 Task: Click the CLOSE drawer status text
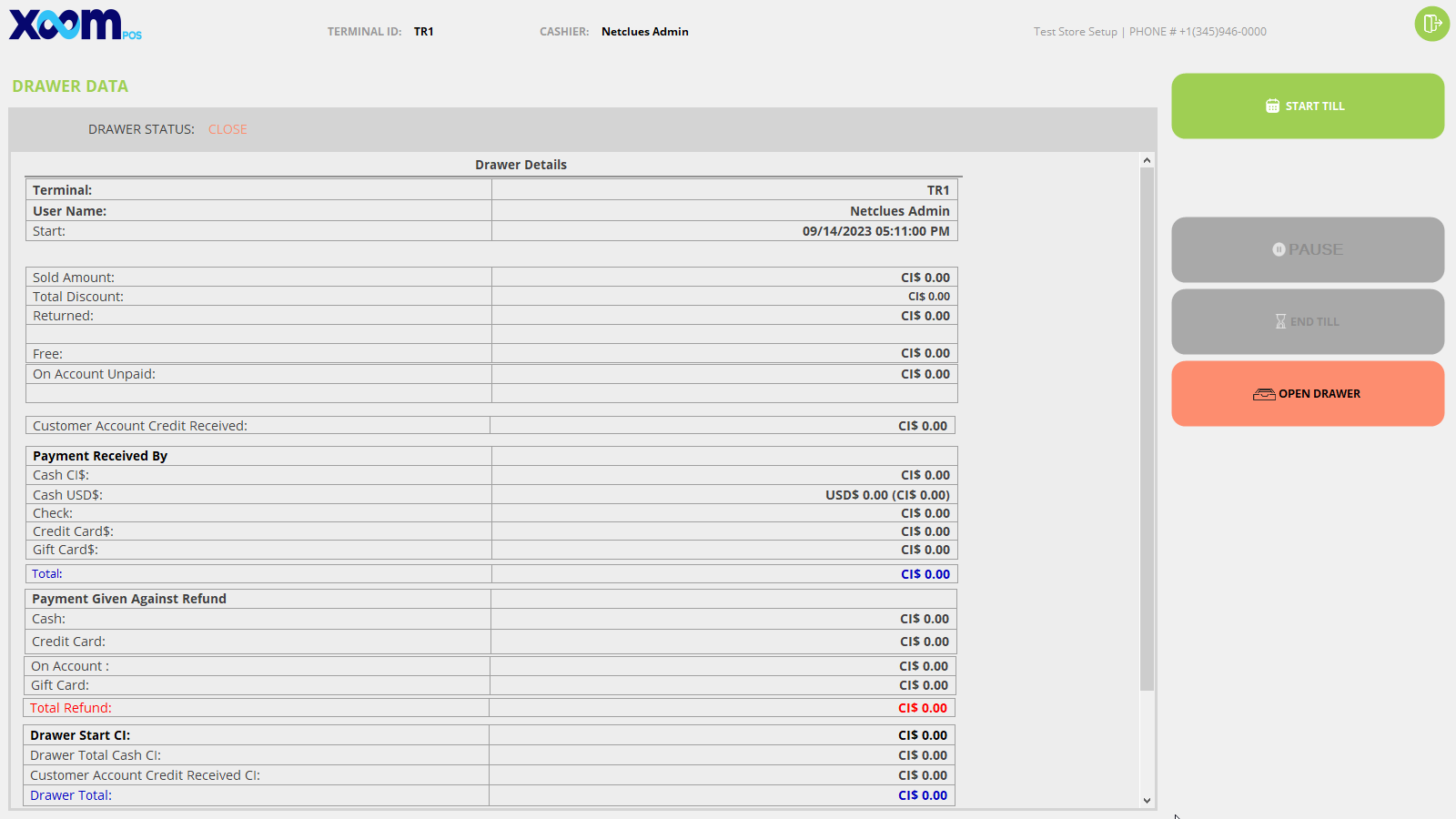tap(227, 129)
